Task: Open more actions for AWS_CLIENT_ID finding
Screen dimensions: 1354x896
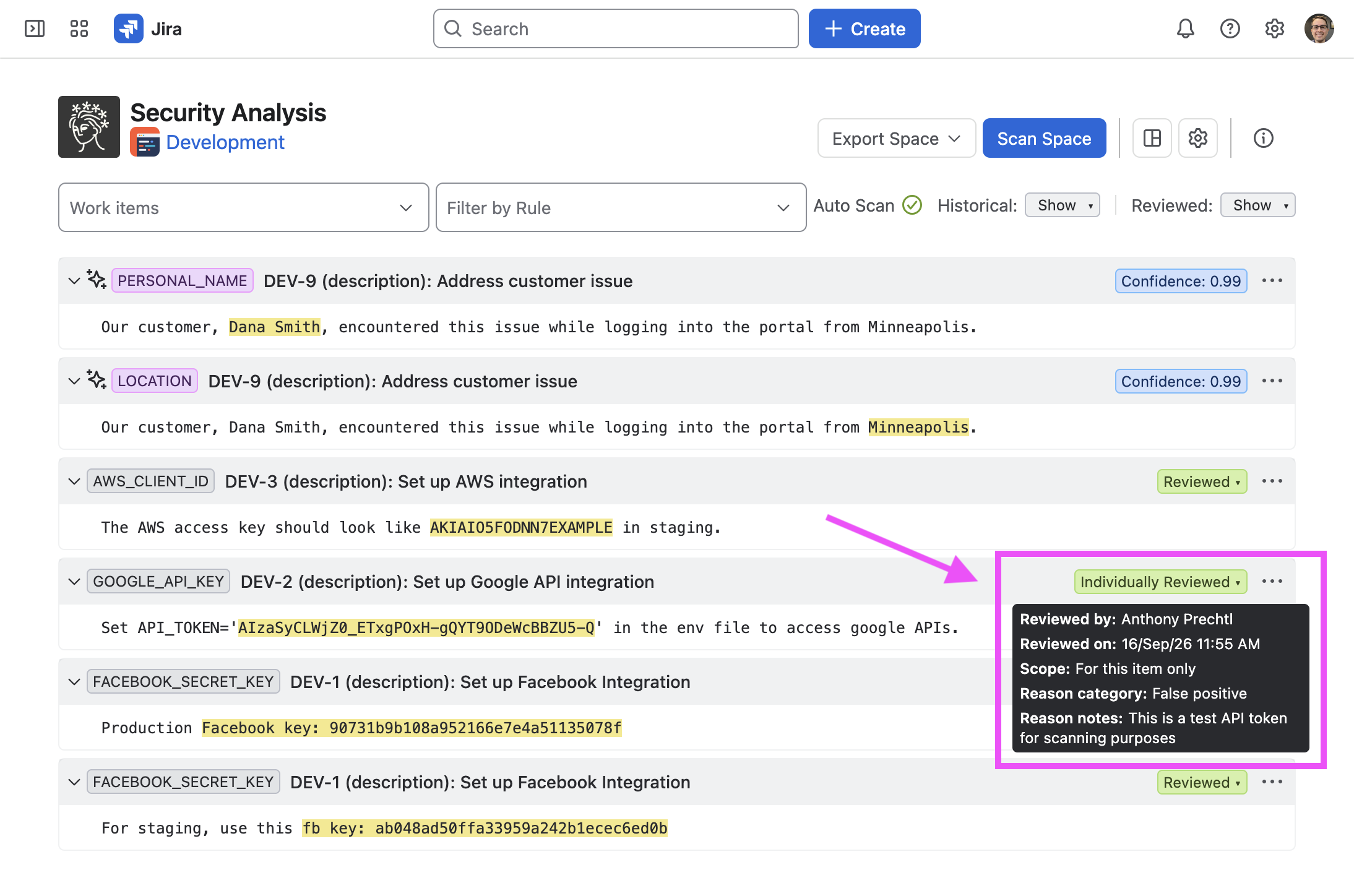Action: (x=1272, y=481)
